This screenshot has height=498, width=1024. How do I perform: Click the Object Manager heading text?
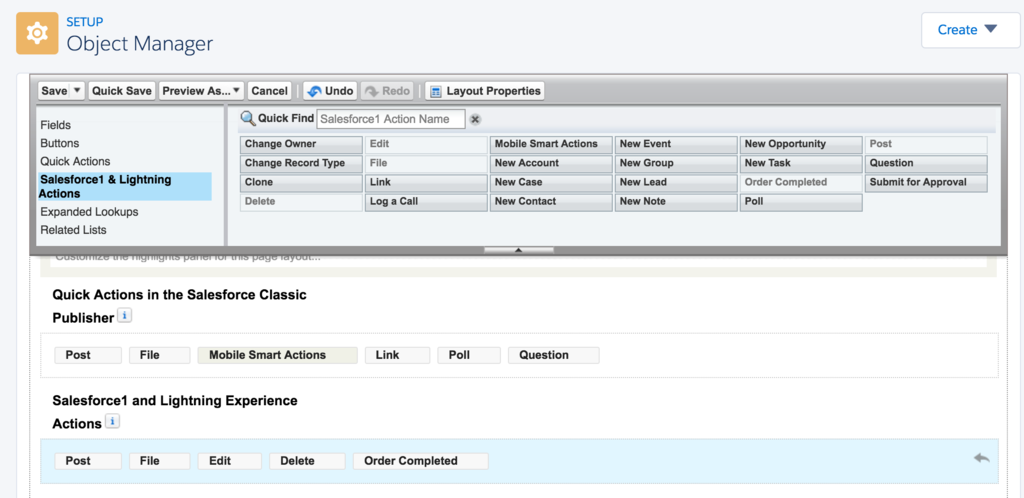click(x=140, y=44)
